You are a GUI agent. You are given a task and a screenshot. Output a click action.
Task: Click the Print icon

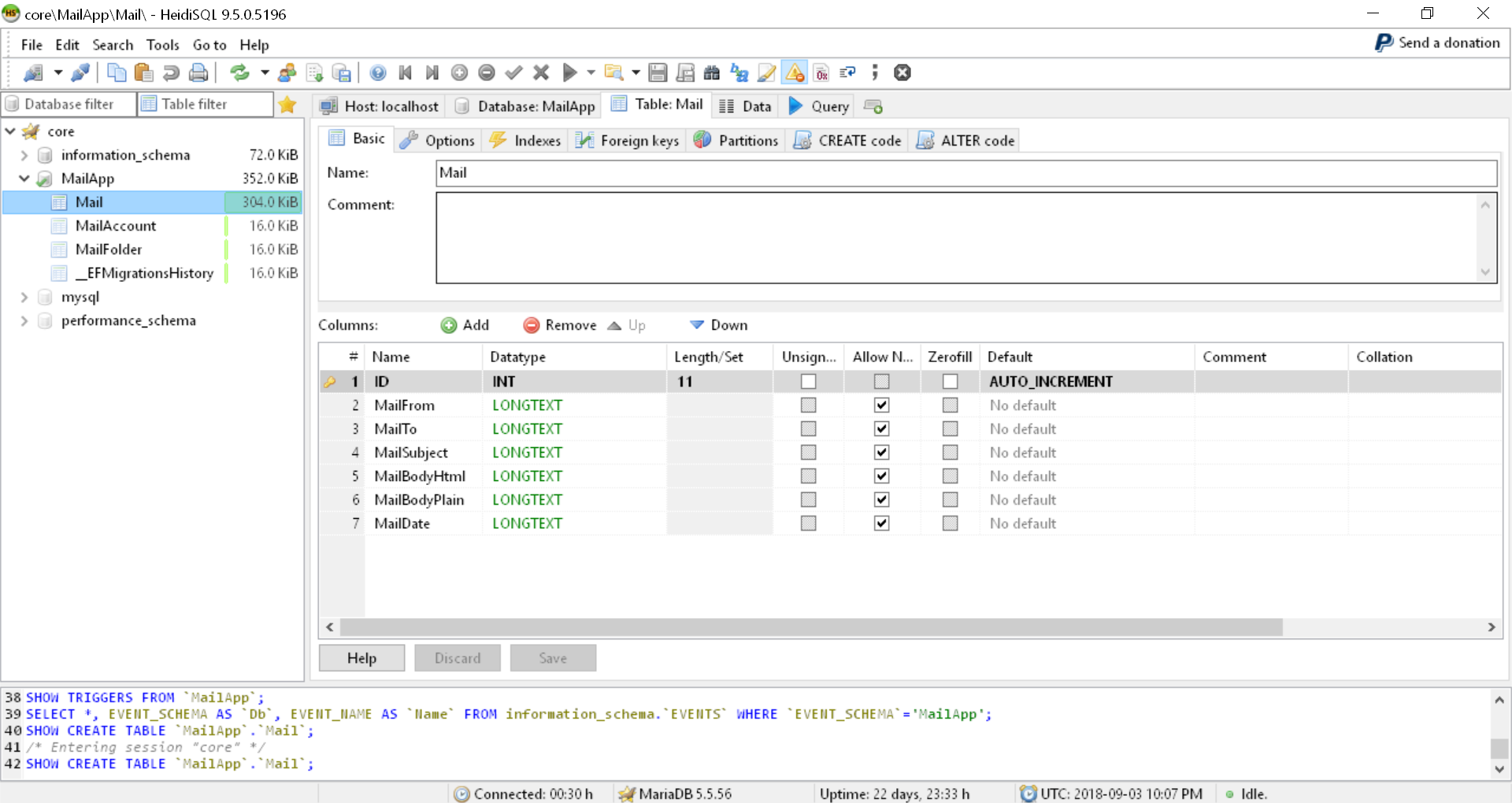[198, 73]
